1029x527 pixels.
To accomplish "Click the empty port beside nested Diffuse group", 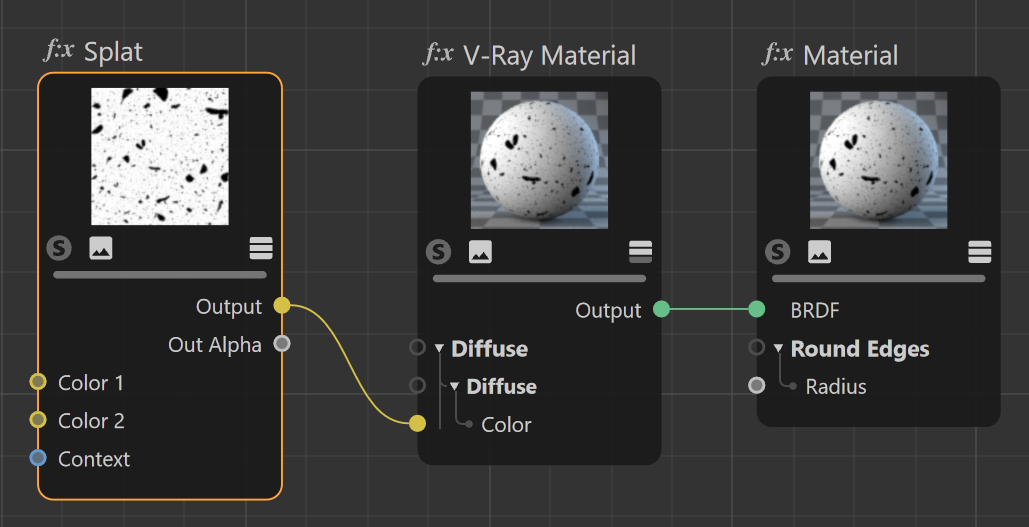I will pos(417,385).
